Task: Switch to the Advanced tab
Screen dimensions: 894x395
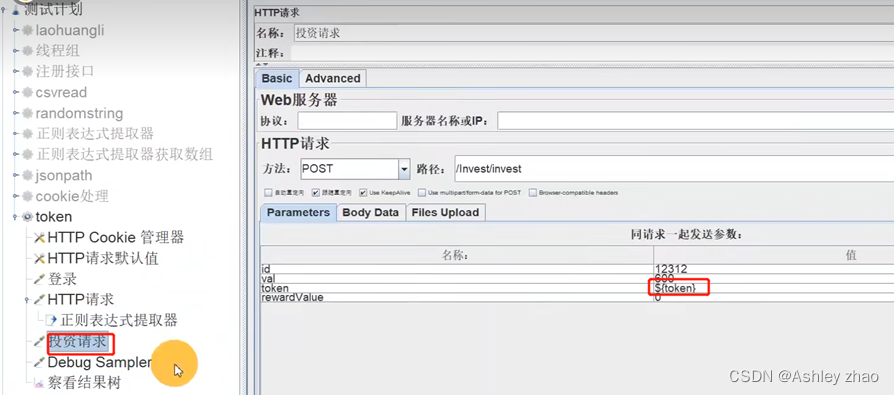Action: pyautogui.click(x=332, y=78)
